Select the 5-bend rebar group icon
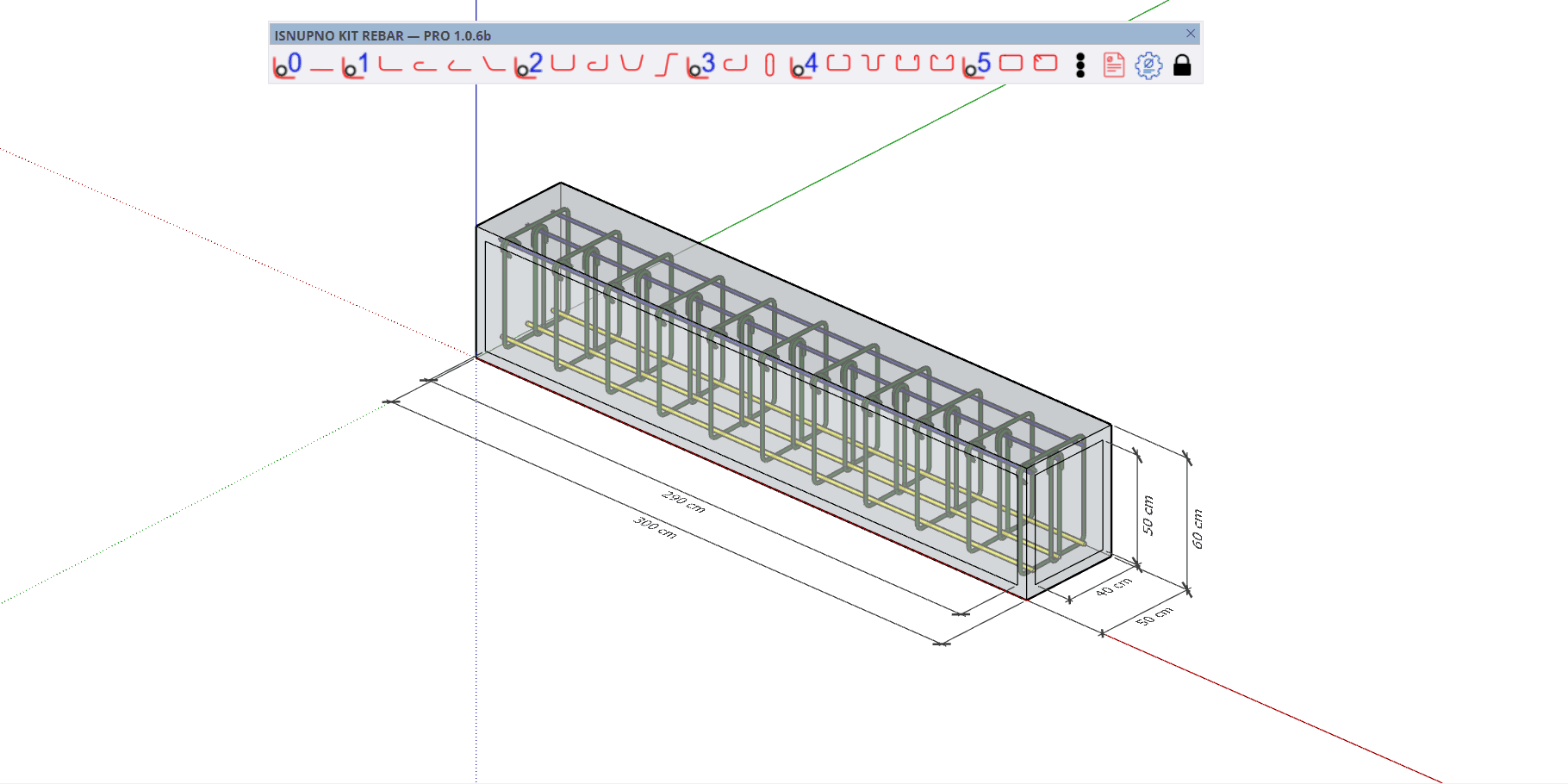 976,65
